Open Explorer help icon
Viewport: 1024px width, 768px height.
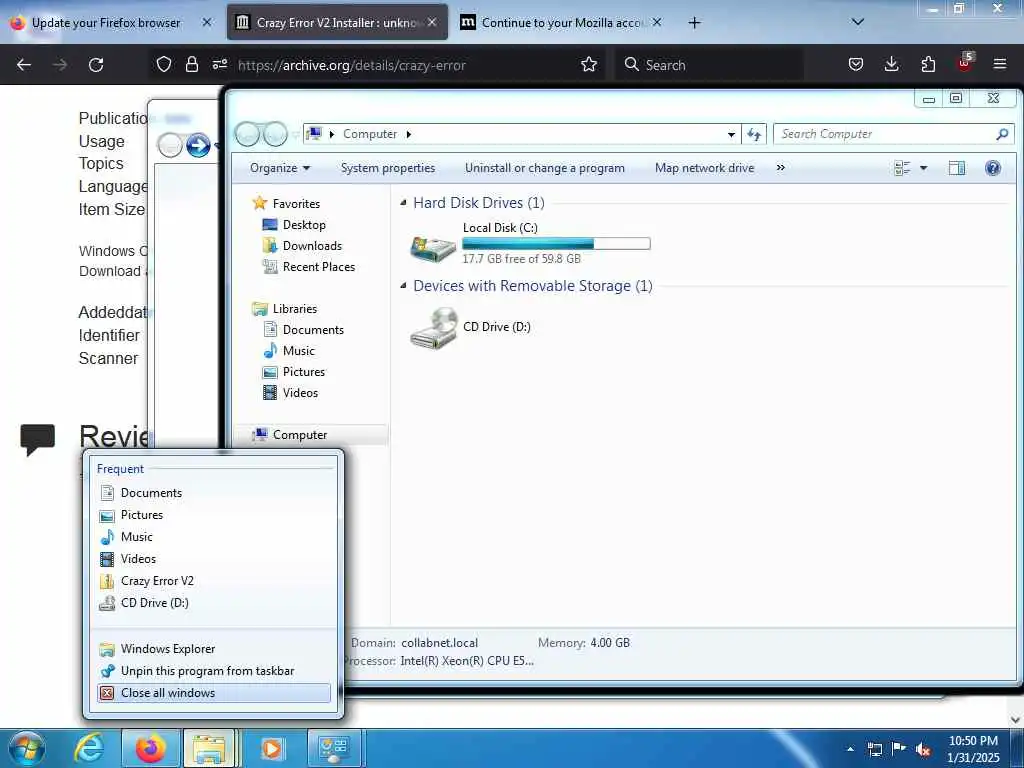pos(993,168)
